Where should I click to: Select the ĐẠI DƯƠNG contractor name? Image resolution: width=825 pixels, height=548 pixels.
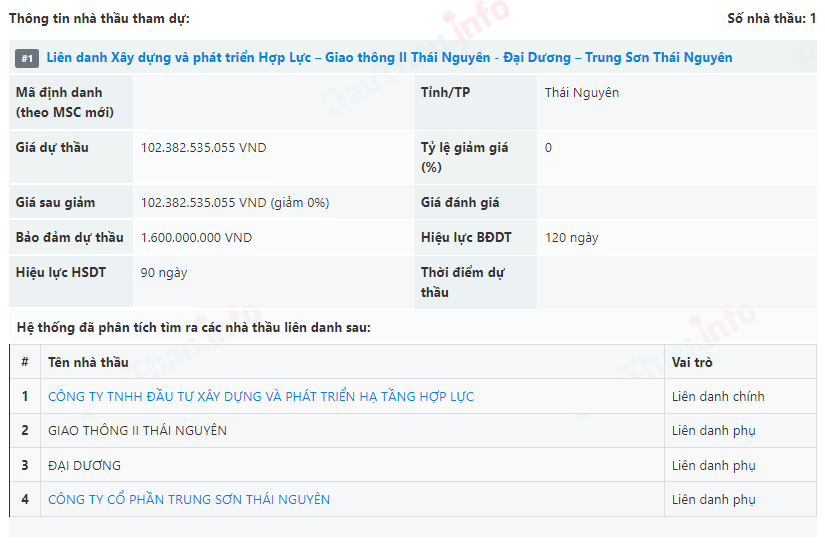pyautogui.click(x=84, y=465)
